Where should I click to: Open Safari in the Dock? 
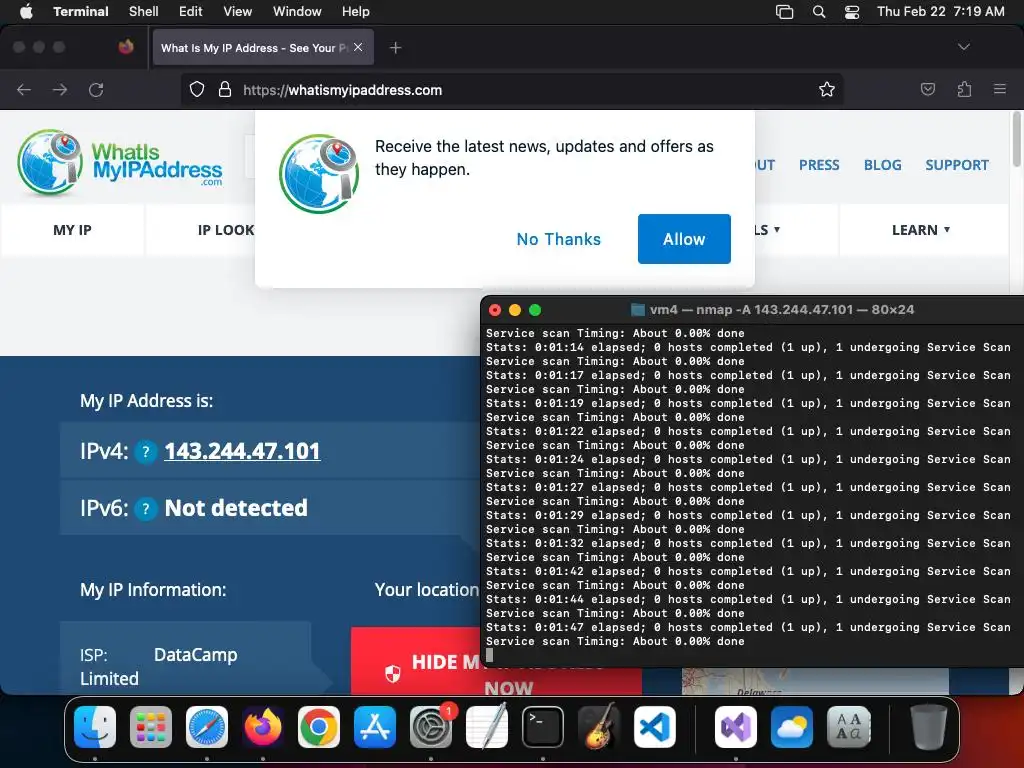coord(207,727)
